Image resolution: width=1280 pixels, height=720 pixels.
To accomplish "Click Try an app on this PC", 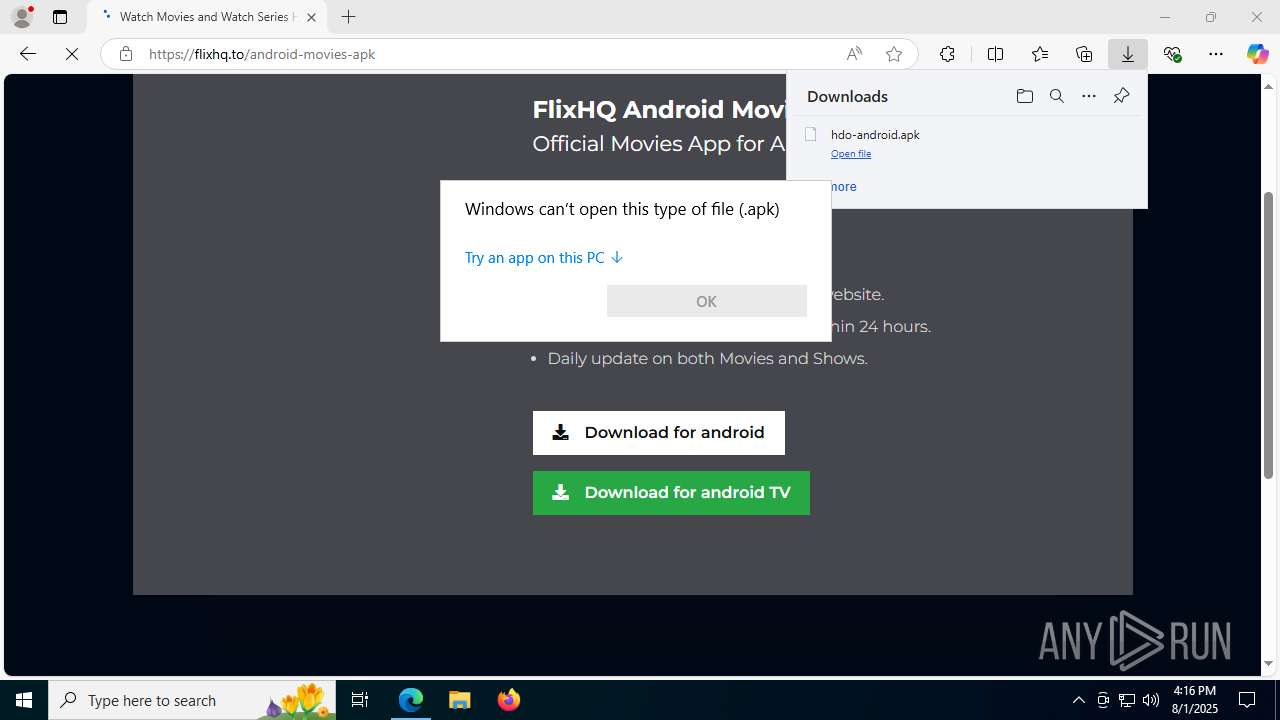I will [544, 257].
